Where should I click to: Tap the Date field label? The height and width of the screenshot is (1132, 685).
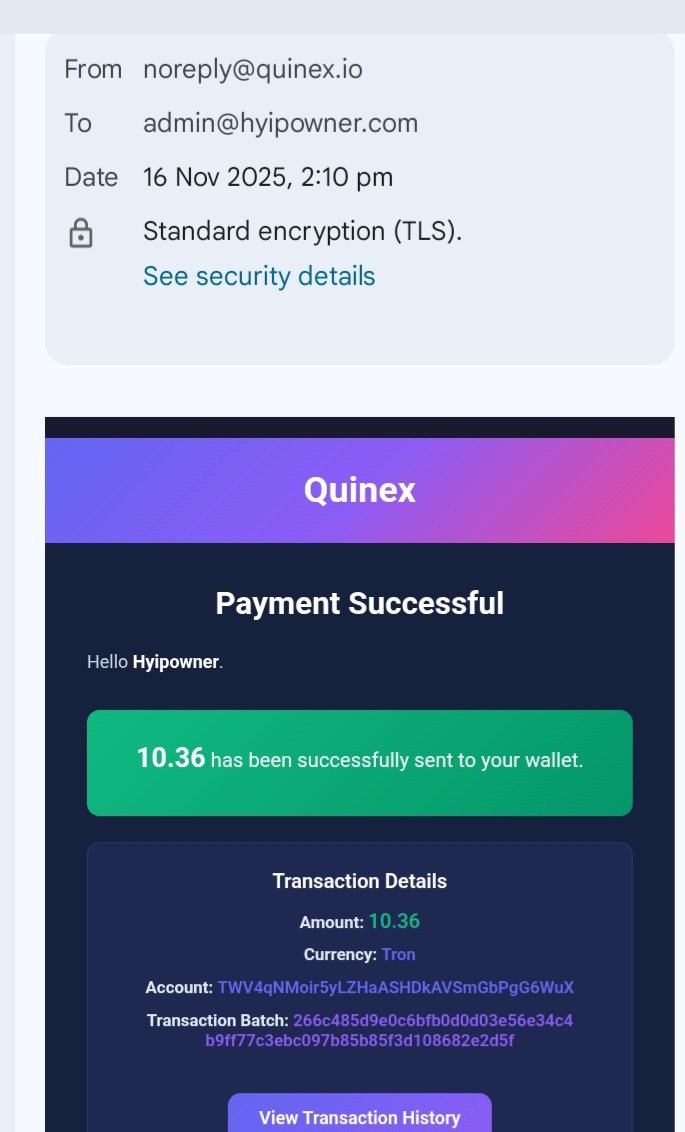(91, 177)
